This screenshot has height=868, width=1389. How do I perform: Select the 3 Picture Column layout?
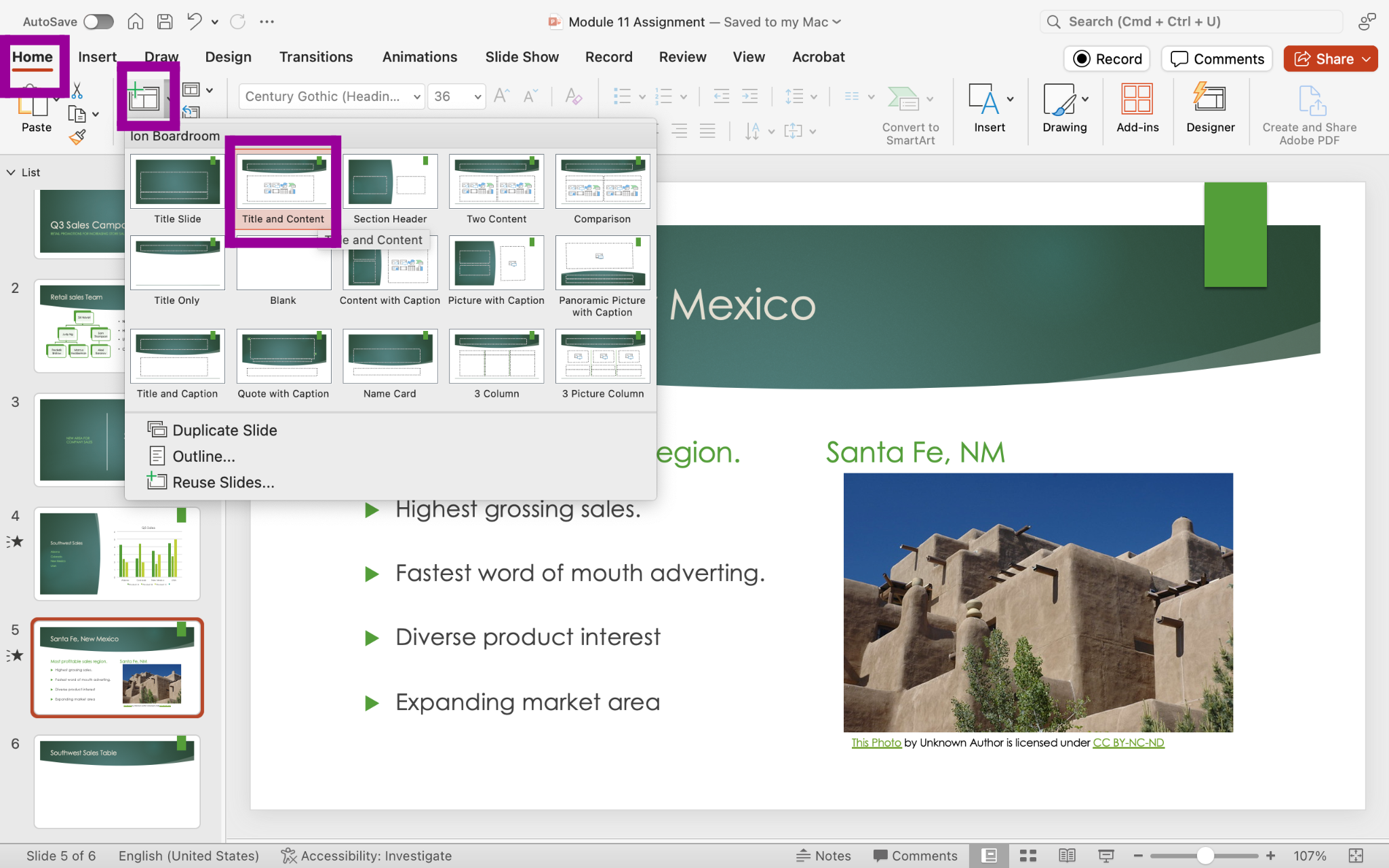(x=602, y=364)
